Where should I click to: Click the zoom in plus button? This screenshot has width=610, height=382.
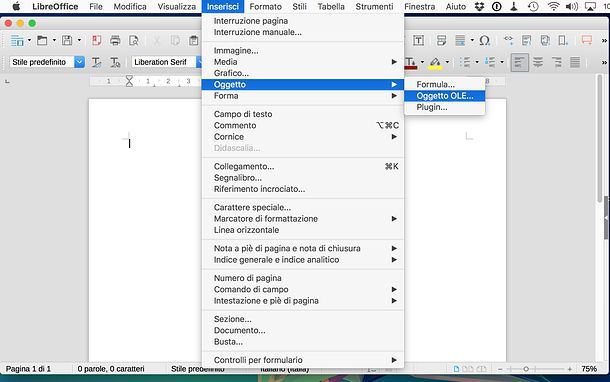570,369
